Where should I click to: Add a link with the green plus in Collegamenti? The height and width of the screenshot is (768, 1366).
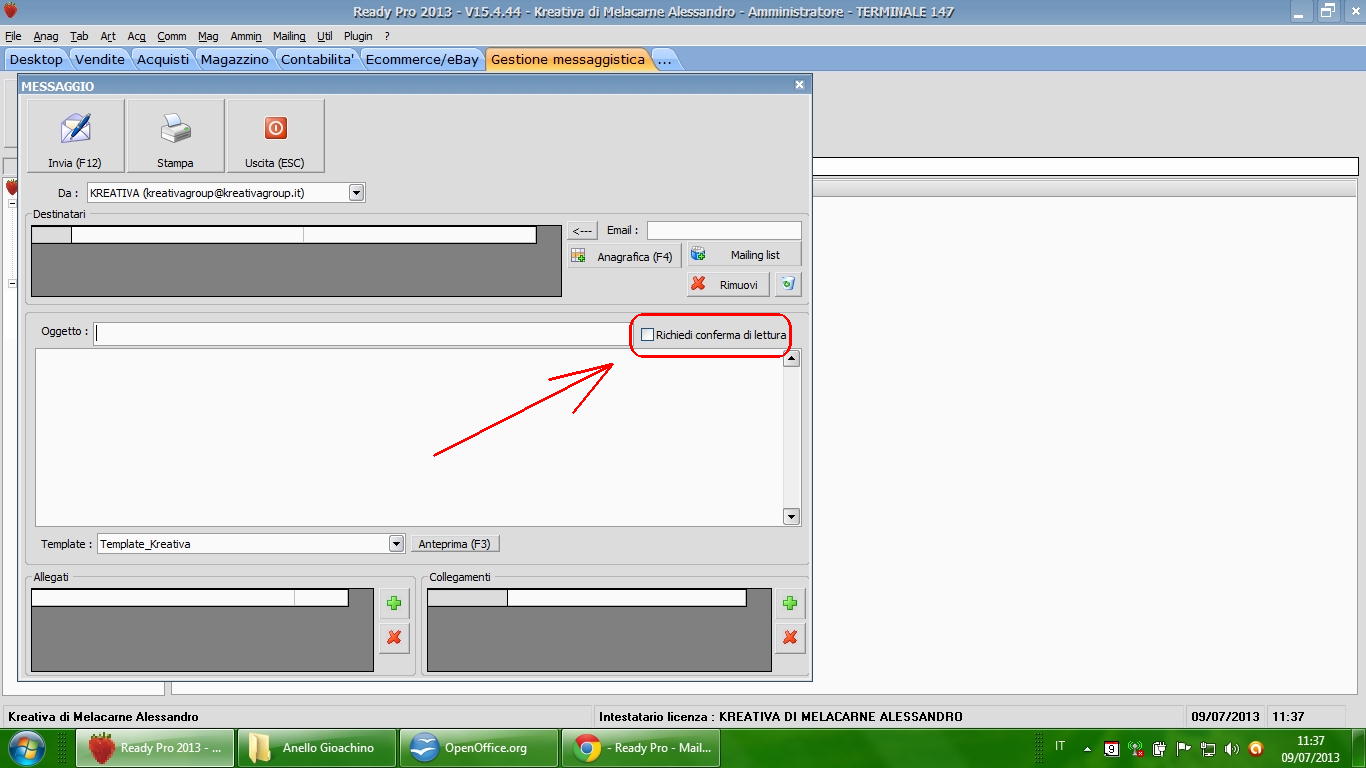pos(790,603)
